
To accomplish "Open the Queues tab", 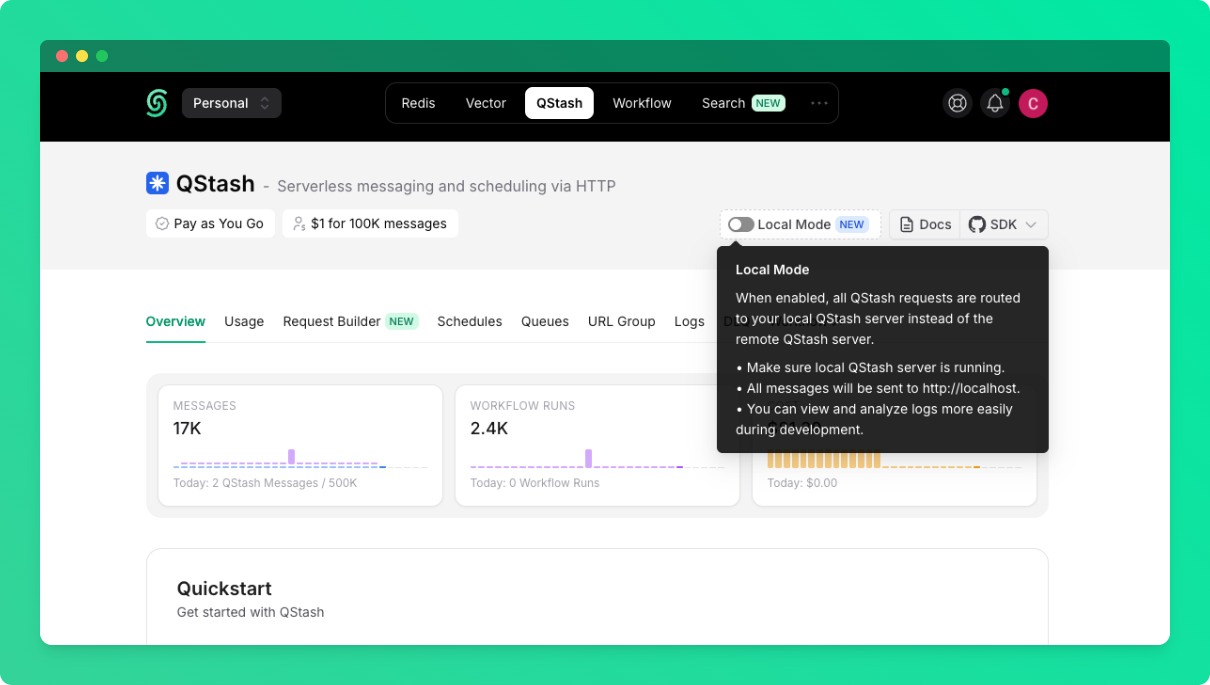I will [x=545, y=321].
